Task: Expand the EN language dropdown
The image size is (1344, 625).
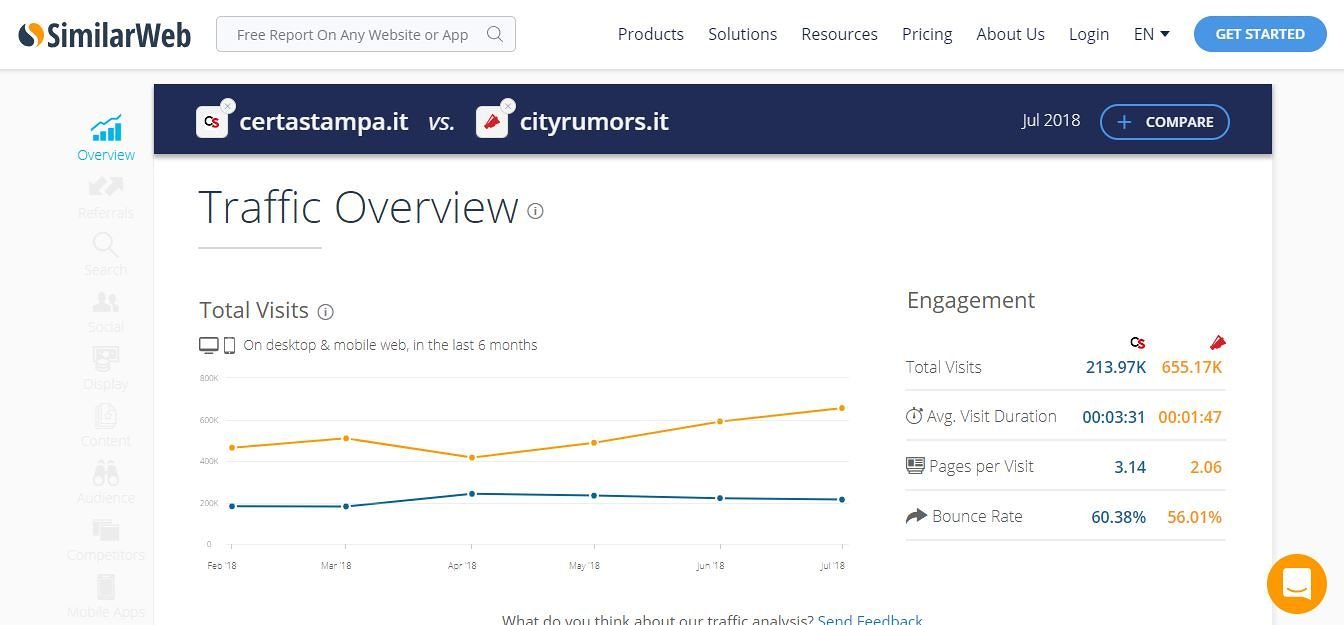Action: click(1151, 34)
